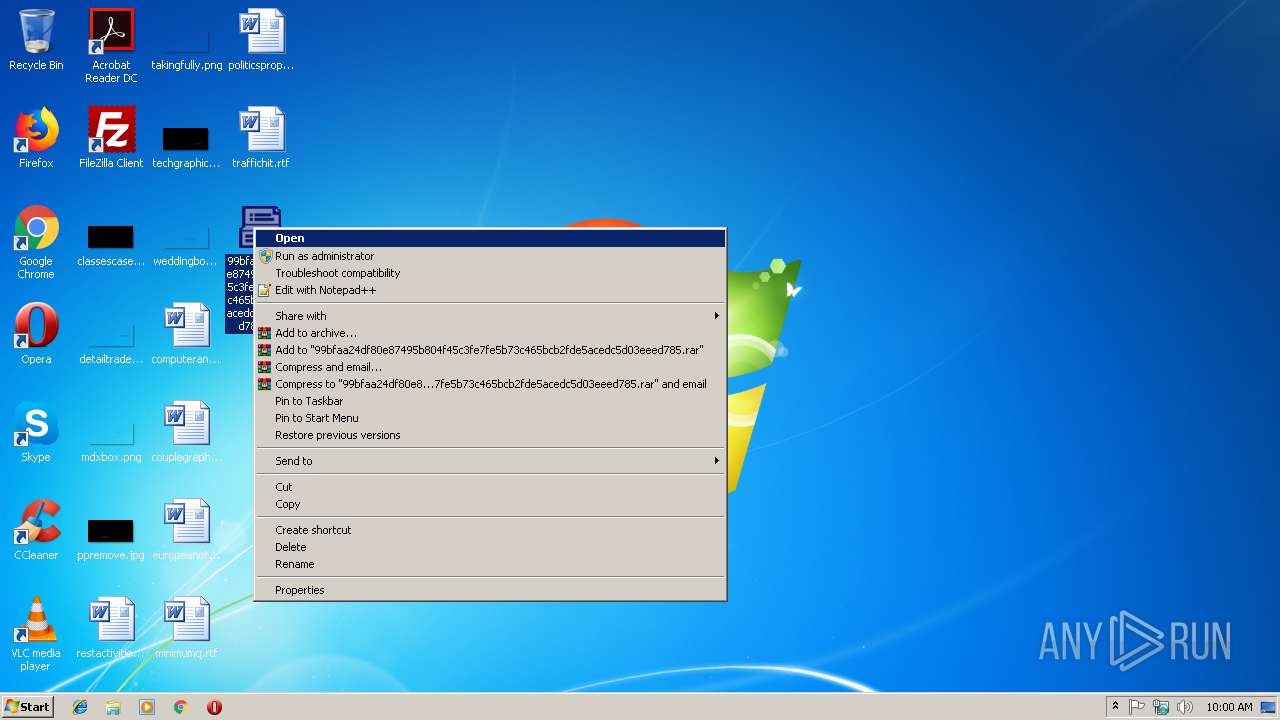The image size is (1280, 720).
Task: Show hidden system tray icons
Action: point(1115,707)
